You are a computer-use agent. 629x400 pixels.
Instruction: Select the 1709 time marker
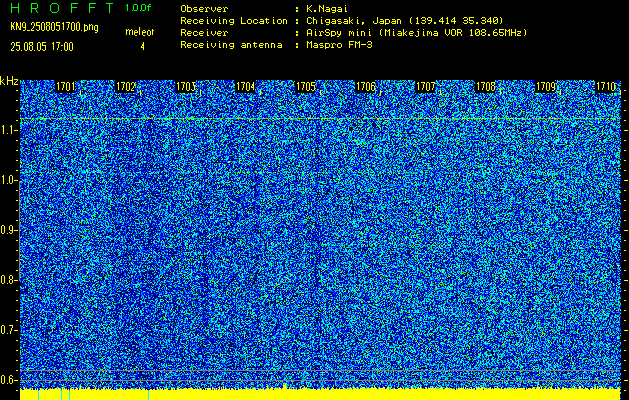[x=546, y=87]
